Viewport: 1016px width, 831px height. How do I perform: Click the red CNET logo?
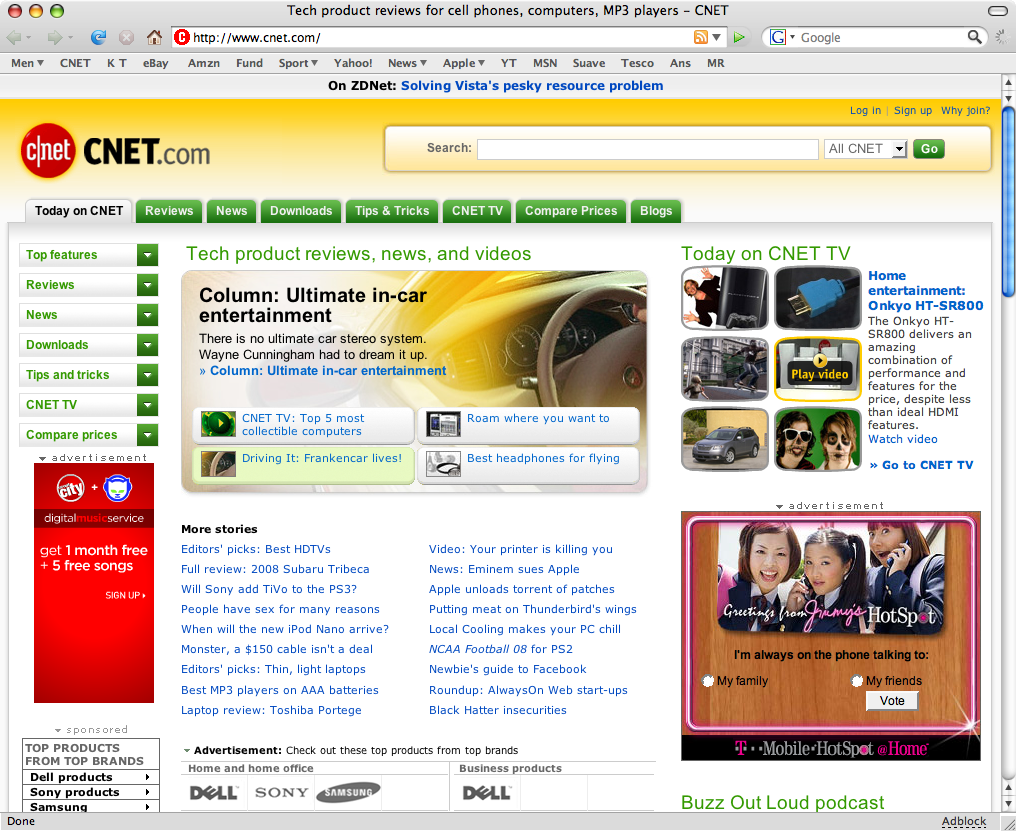pyautogui.click(x=48, y=150)
